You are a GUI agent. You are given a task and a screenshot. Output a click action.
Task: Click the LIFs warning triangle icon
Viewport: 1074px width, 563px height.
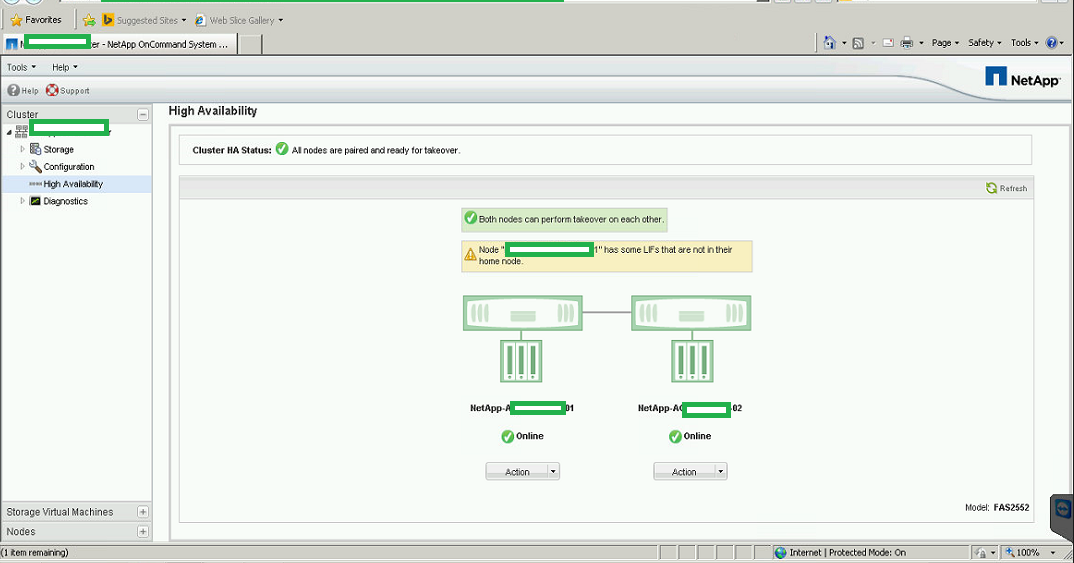click(x=470, y=255)
